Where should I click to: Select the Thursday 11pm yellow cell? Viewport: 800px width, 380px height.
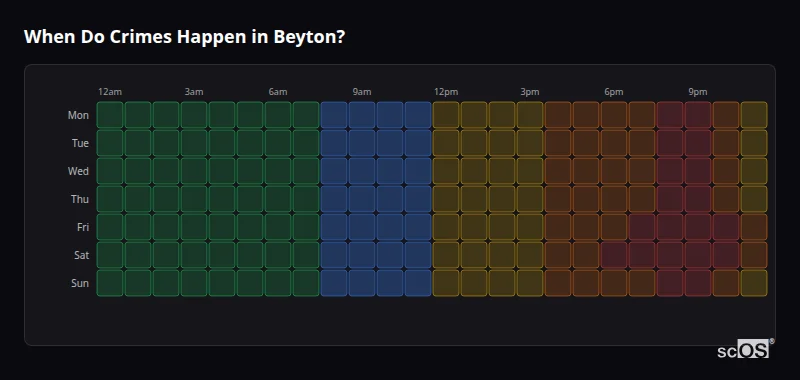[x=754, y=199]
